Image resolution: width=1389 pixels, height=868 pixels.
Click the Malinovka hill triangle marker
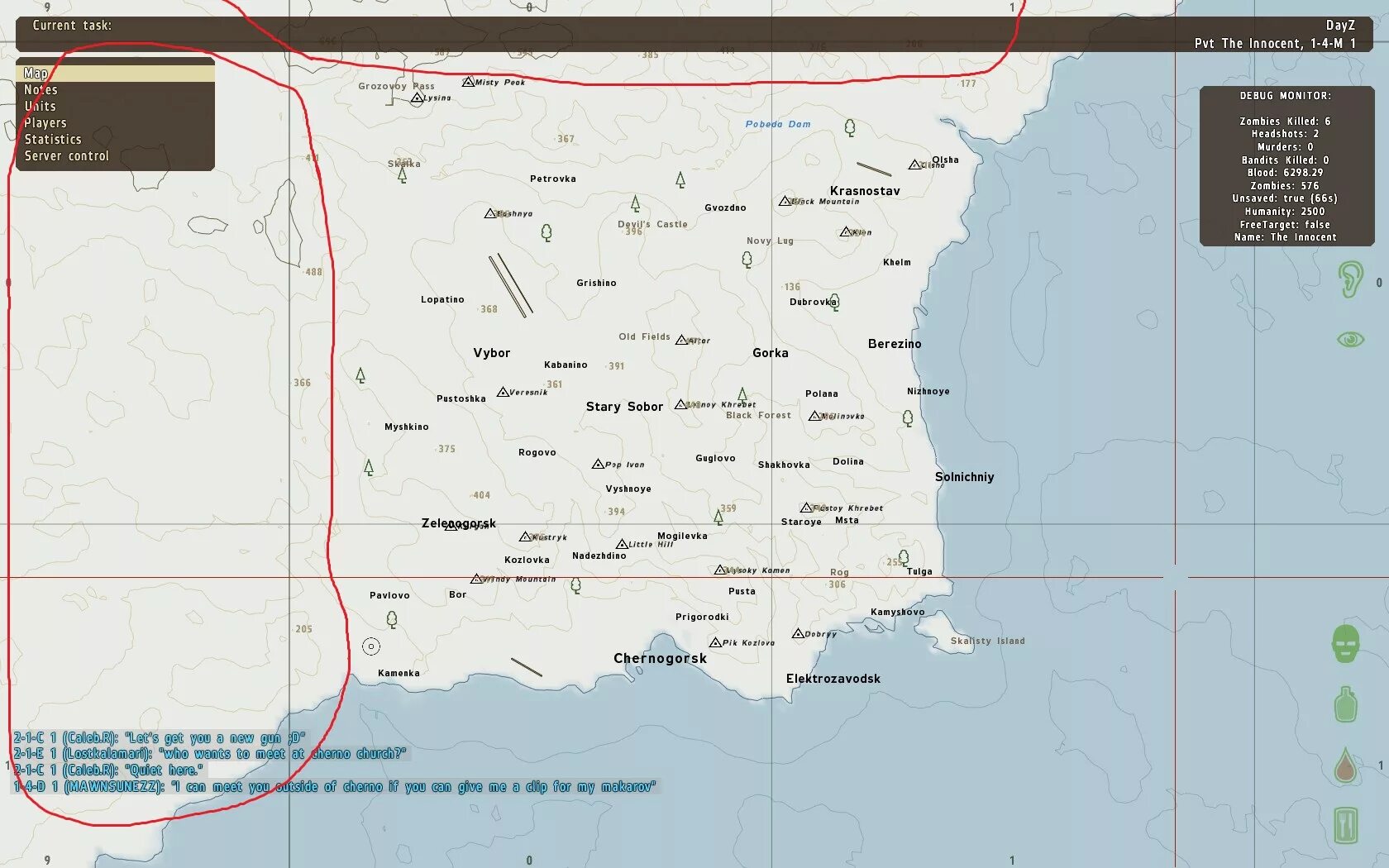click(x=815, y=416)
